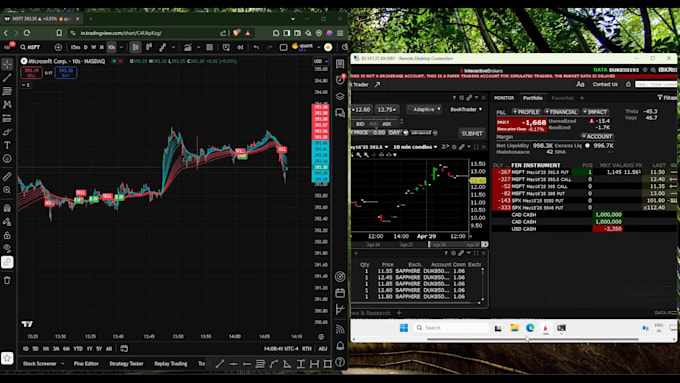
Task: Open the symbol search showing MSFT
Action: (30, 47)
